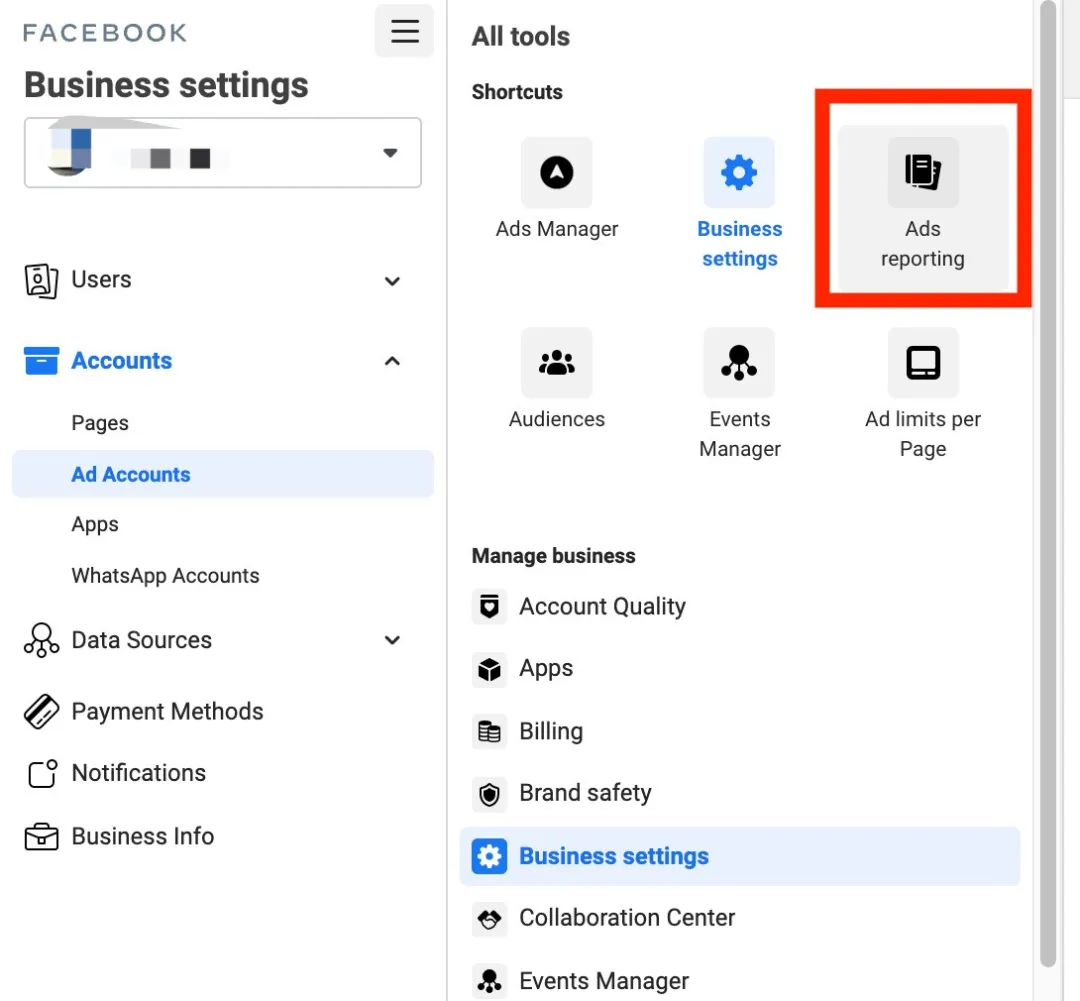Select Ad Accounts in the sidebar
Viewport: 1080px width, 1001px height.
131,475
